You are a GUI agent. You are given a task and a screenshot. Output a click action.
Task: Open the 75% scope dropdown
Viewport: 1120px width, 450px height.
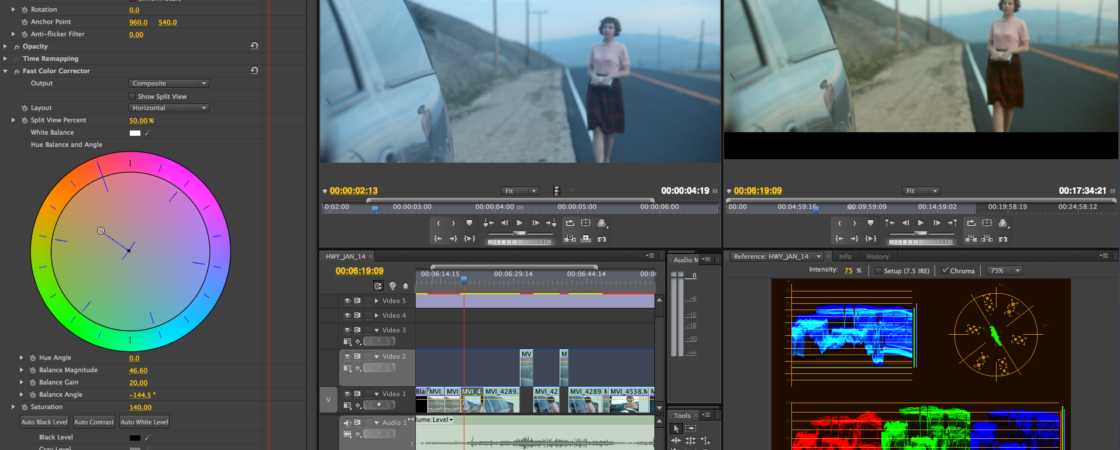click(x=1004, y=271)
